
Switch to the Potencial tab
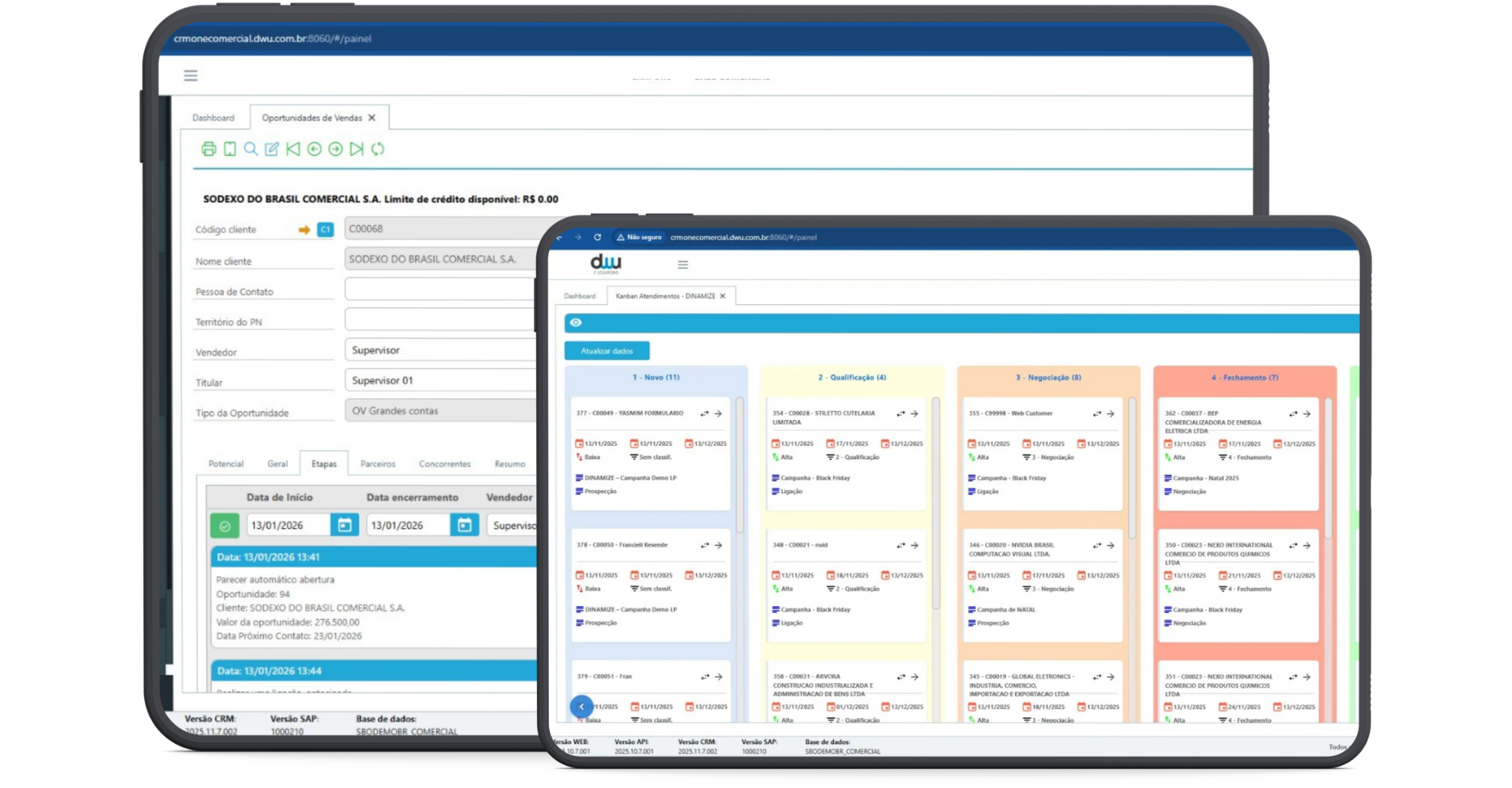tap(226, 464)
